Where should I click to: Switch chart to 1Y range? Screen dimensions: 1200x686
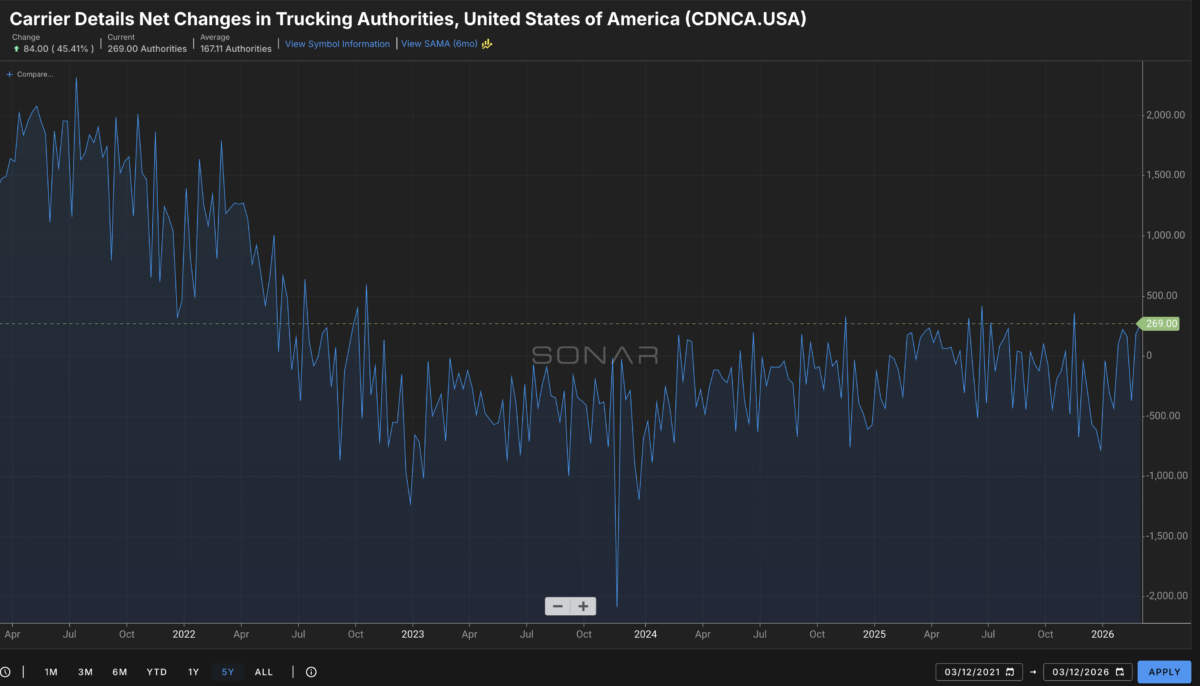pos(193,672)
